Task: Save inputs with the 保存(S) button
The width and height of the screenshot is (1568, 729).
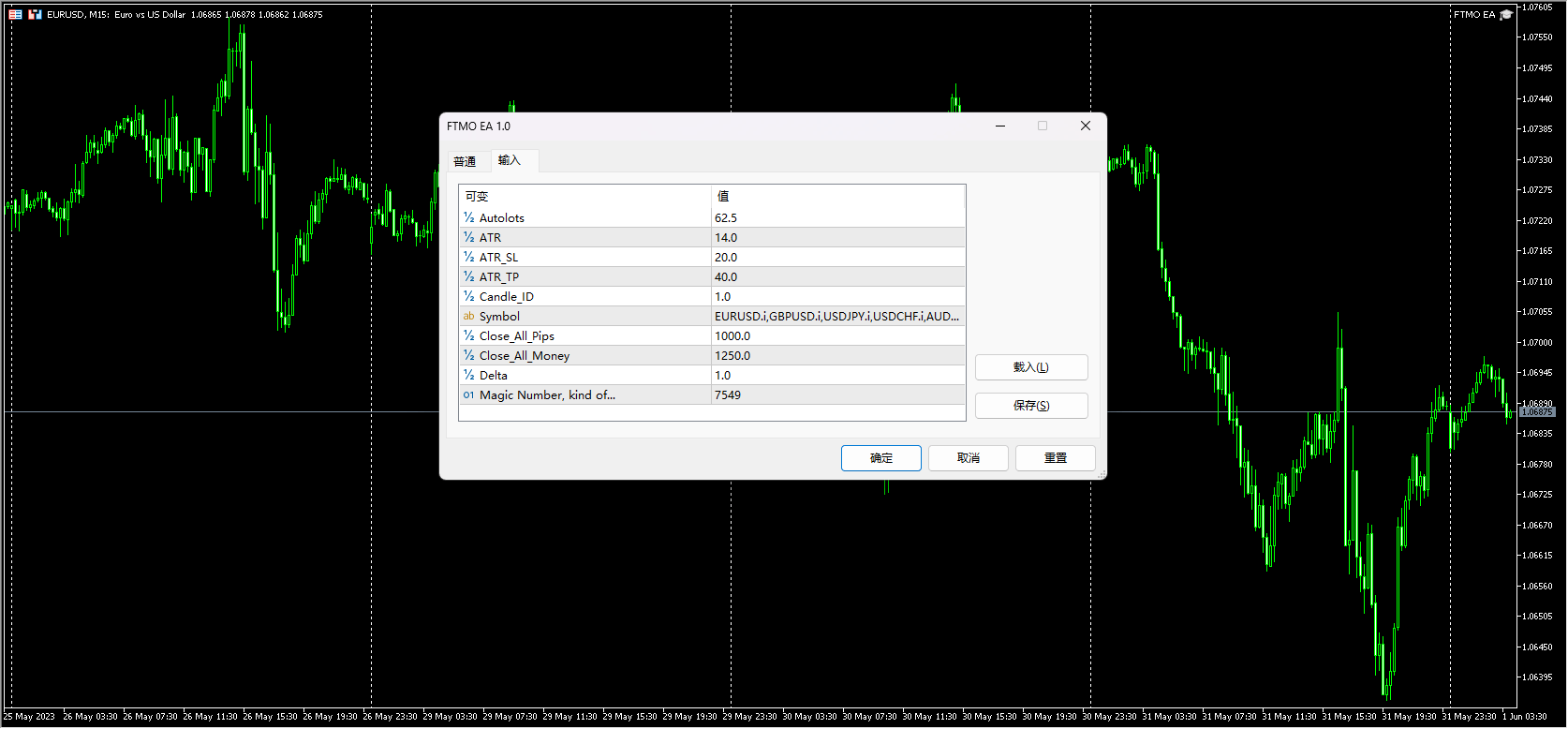Action: (x=1031, y=406)
